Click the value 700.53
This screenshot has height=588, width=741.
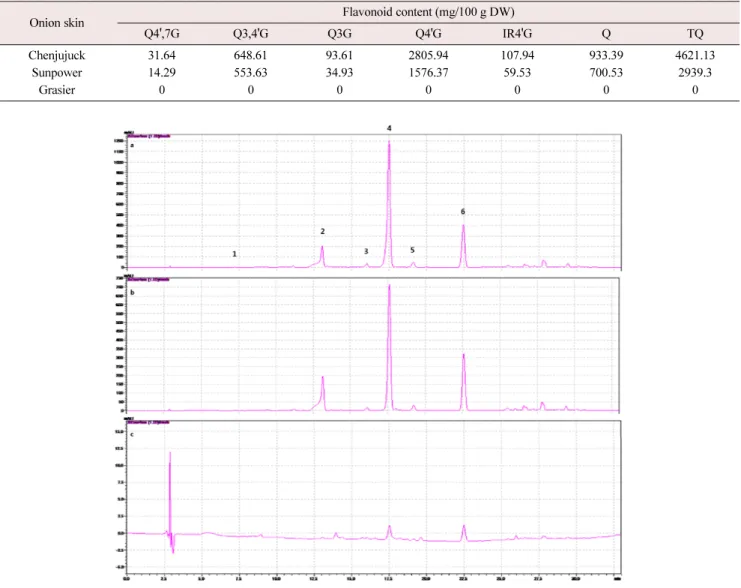coord(606,73)
